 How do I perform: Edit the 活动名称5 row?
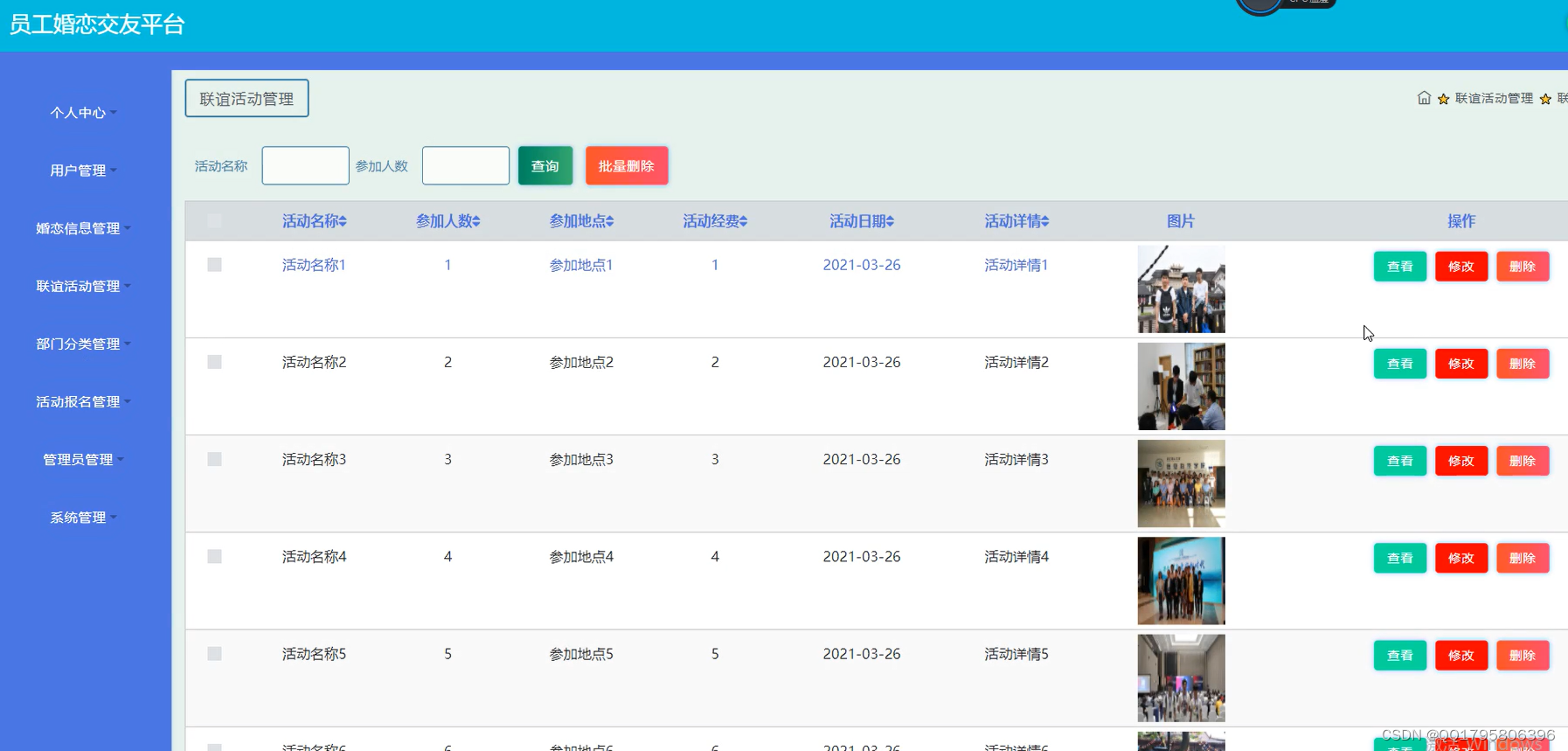tap(1461, 656)
